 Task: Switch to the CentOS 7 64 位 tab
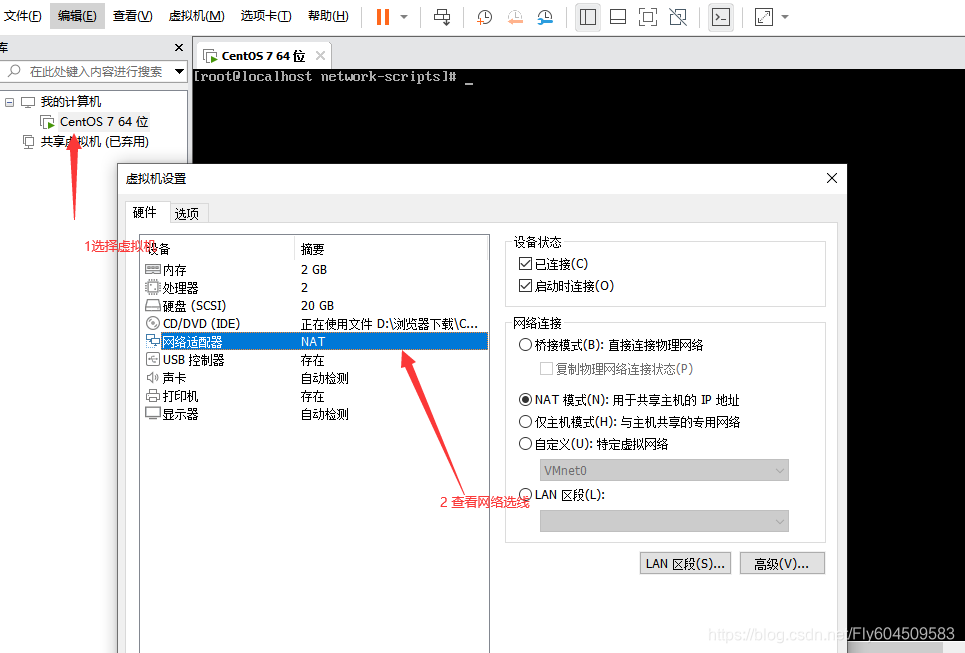coord(263,56)
